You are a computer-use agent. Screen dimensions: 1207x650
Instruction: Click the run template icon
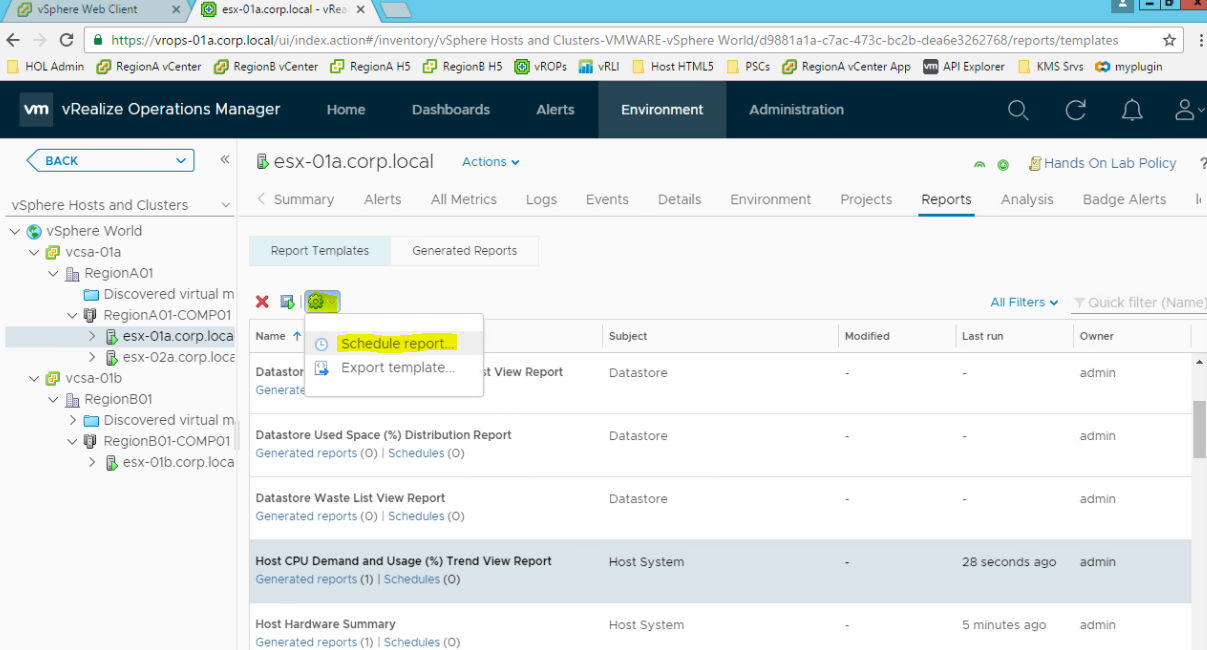coord(288,302)
